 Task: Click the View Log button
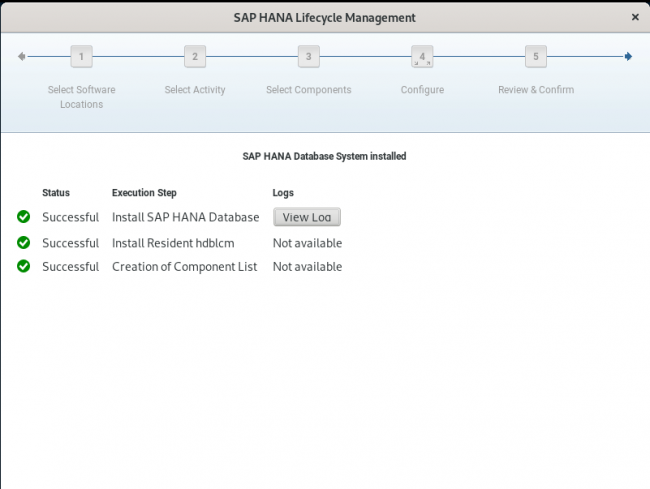(307, 217)
